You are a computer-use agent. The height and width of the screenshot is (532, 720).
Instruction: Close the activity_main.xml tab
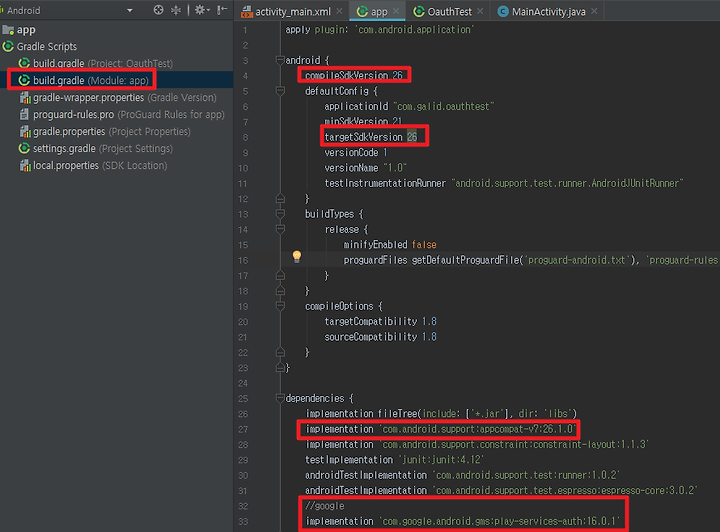click(339, 11)
